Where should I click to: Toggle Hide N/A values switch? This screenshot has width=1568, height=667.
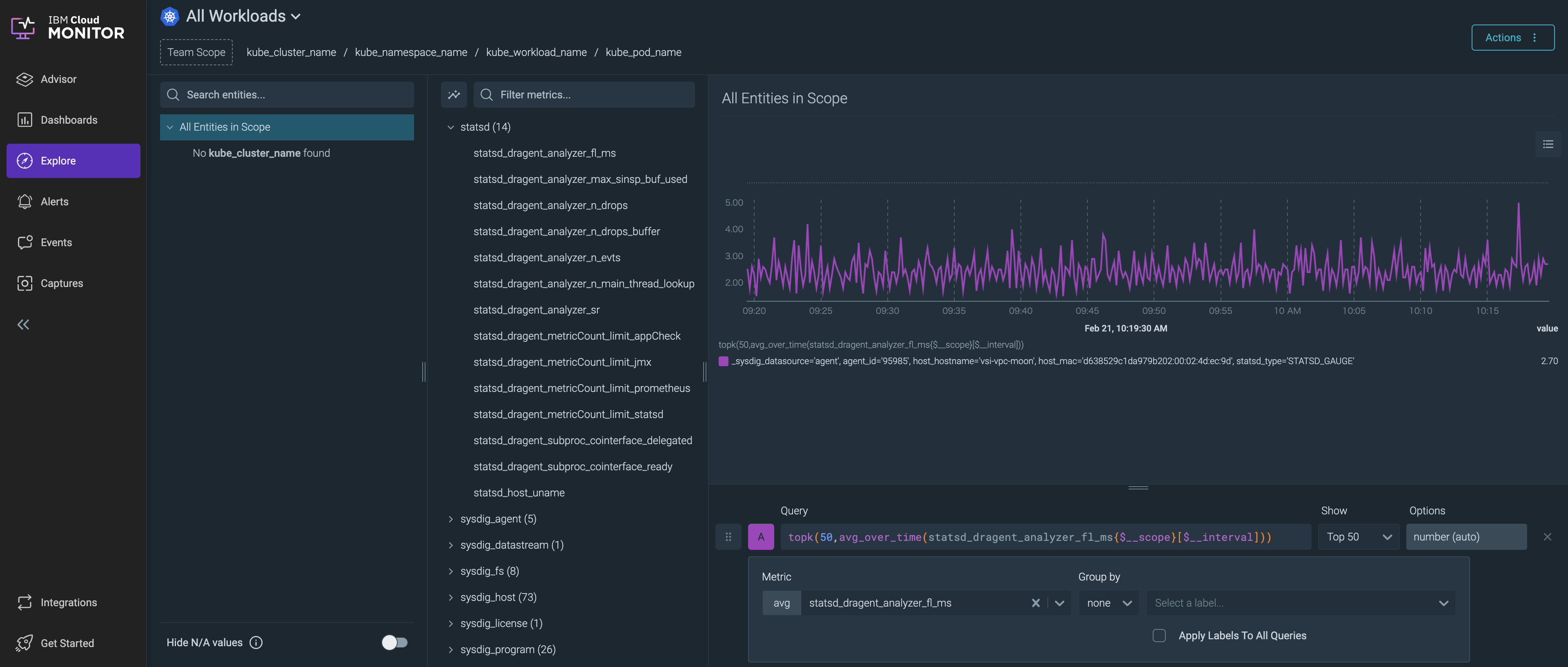click(x=394, y=642)
